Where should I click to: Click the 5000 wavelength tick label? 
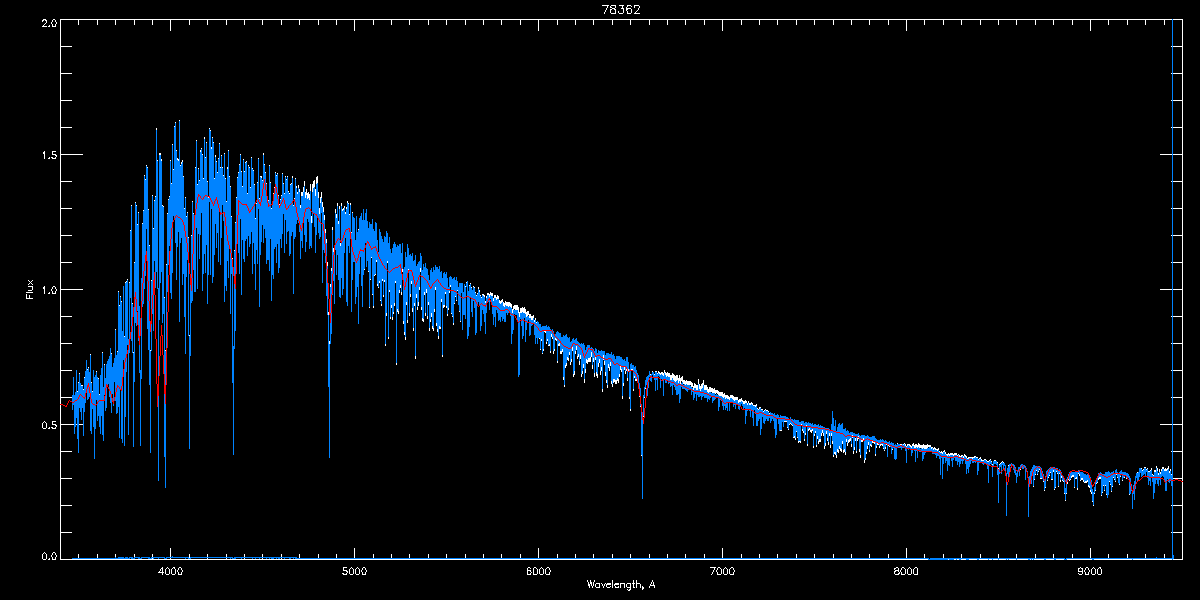click(x=354, y=571)
